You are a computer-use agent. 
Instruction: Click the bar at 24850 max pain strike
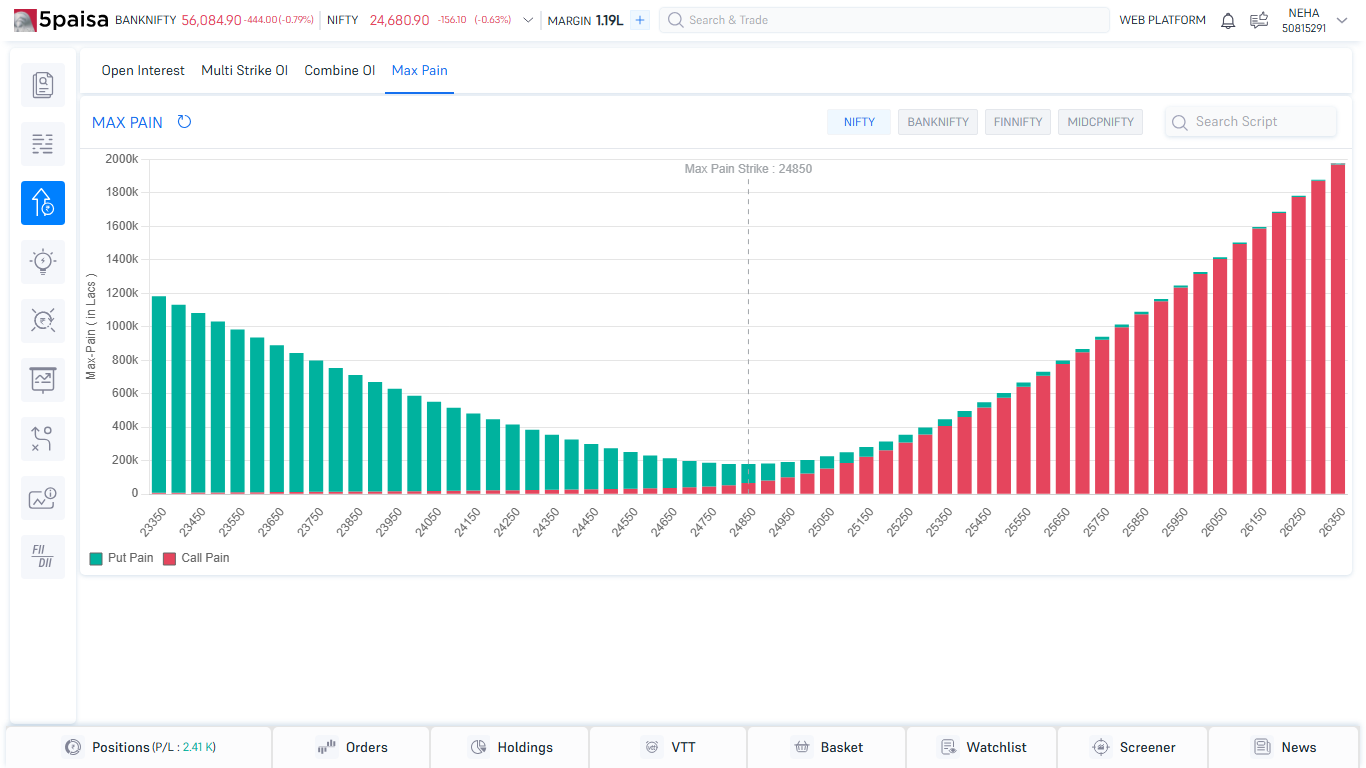tap(748, 479)
